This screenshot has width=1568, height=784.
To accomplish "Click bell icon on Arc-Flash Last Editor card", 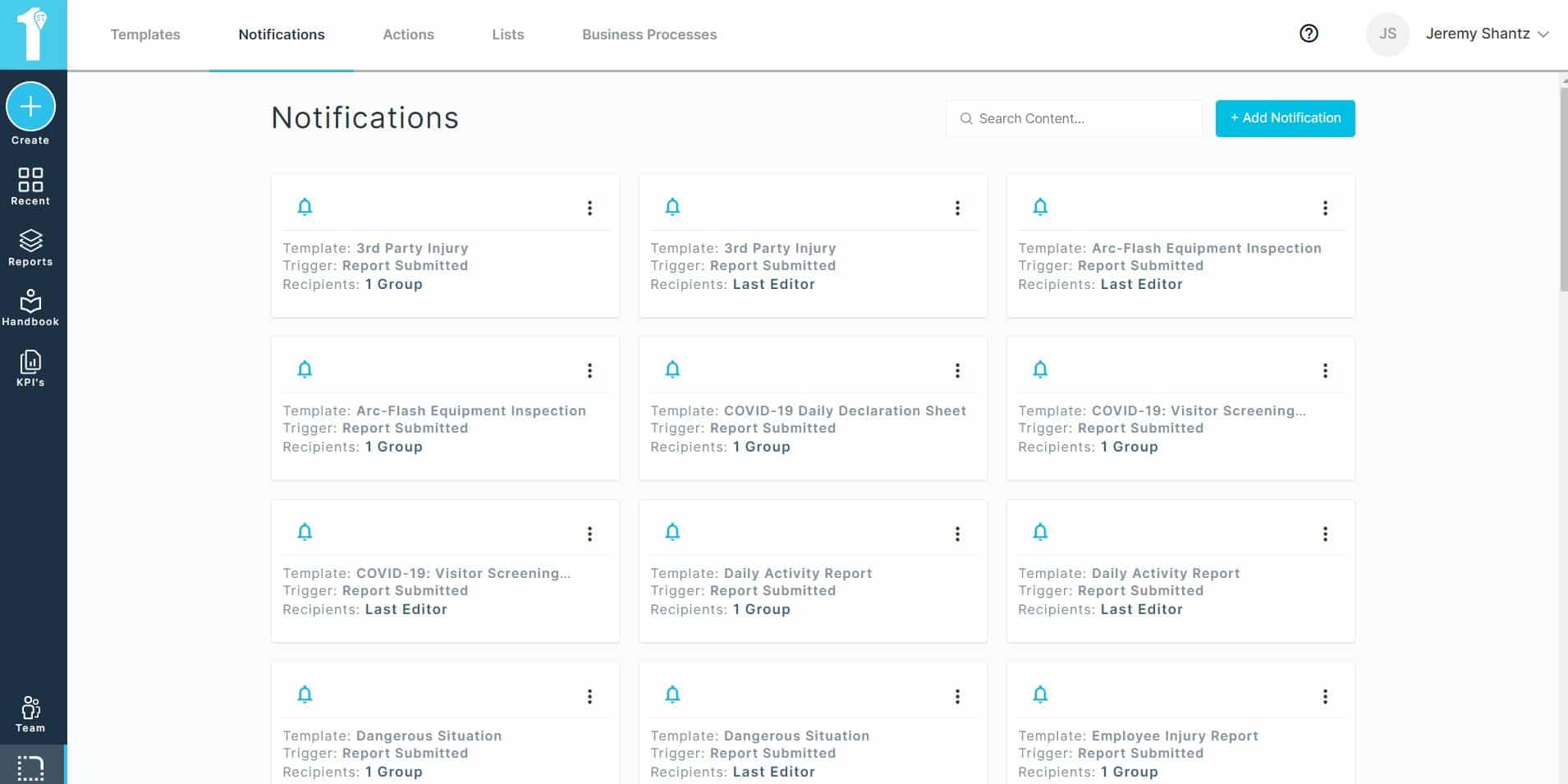I will coord(1040,207).
